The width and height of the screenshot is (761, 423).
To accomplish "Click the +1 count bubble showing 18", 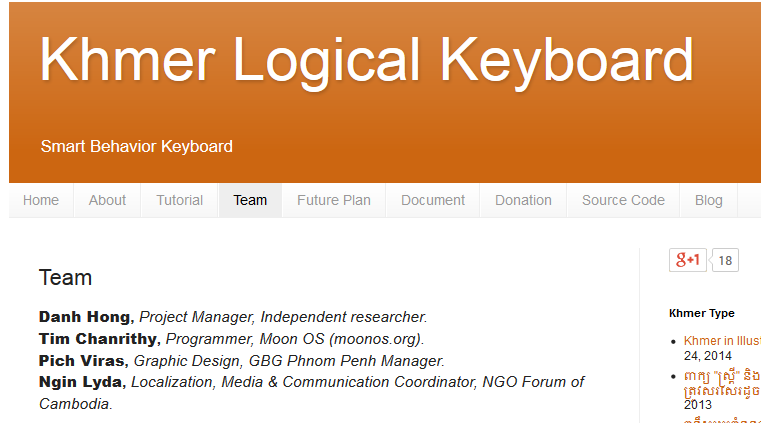I will pos(725,261).
